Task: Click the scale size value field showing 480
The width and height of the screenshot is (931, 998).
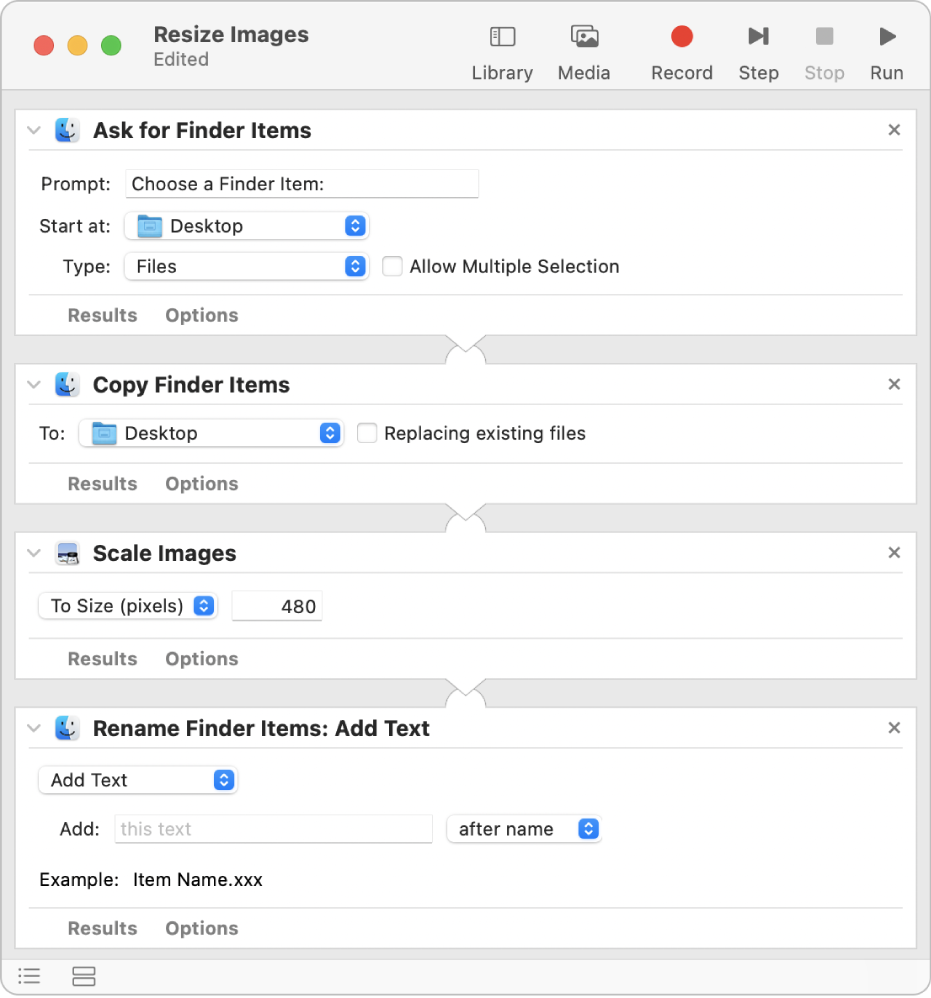Action: [x=277, y=605]
